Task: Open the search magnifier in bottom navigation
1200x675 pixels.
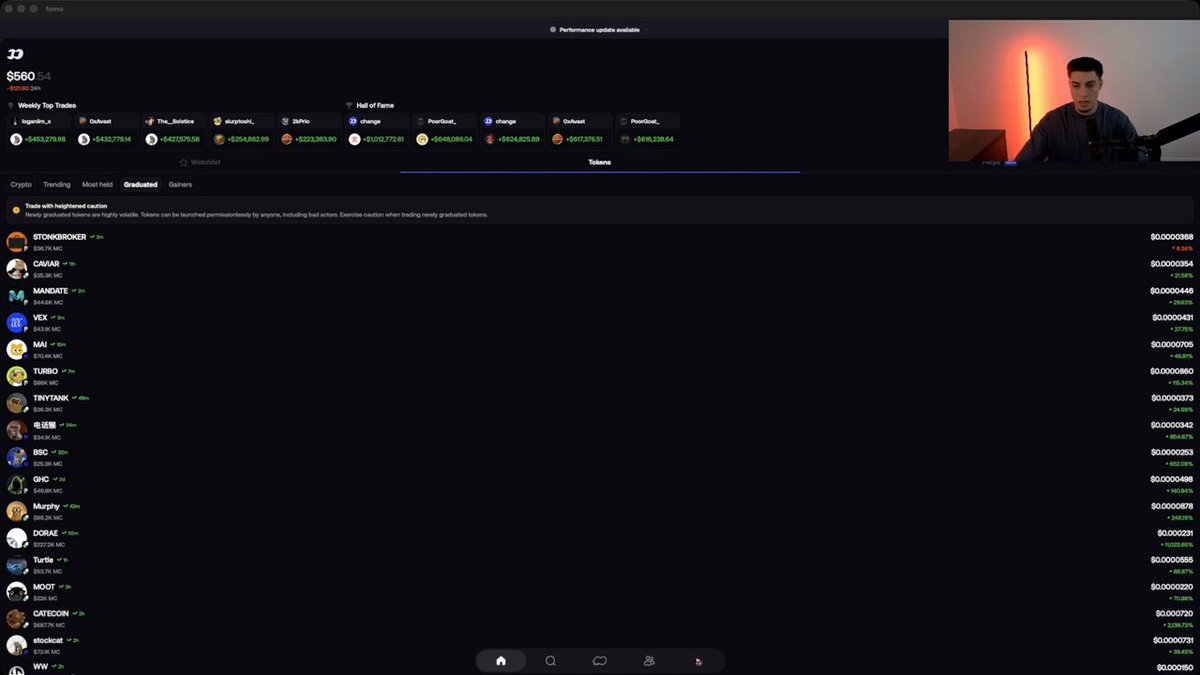Action: coord(551,660)
